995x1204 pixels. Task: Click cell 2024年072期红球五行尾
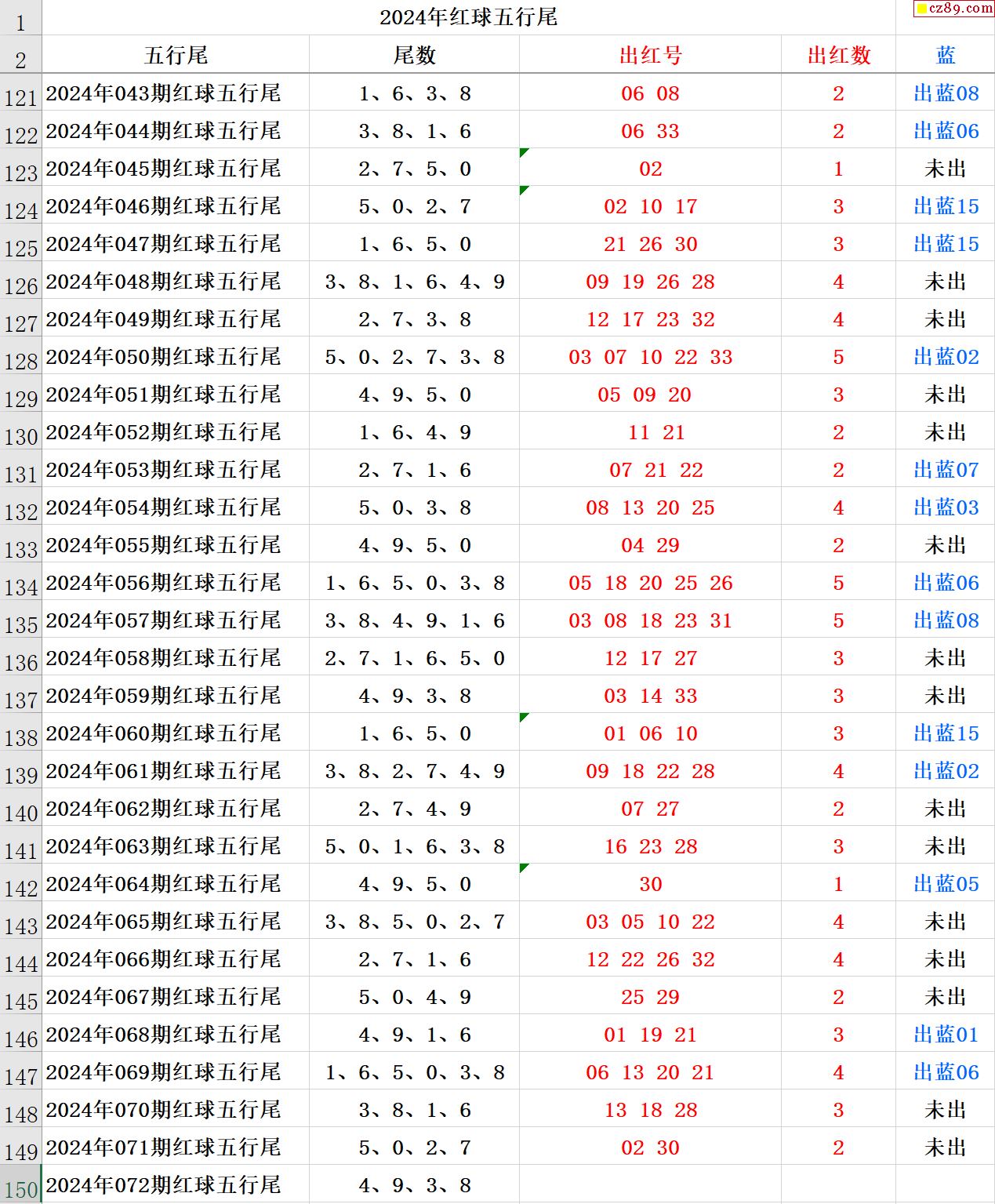163,1184
